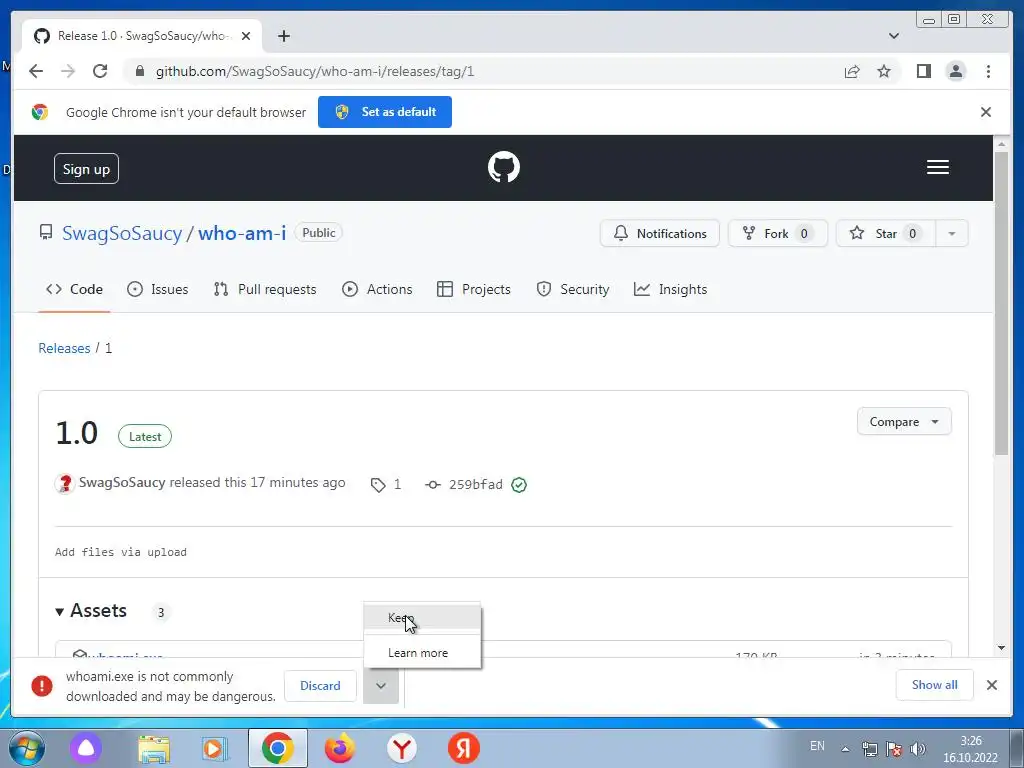Open the Chrome profile avatar icon
The height and width of the screenshot is (768, 1024).
click(x=955, y=71)
